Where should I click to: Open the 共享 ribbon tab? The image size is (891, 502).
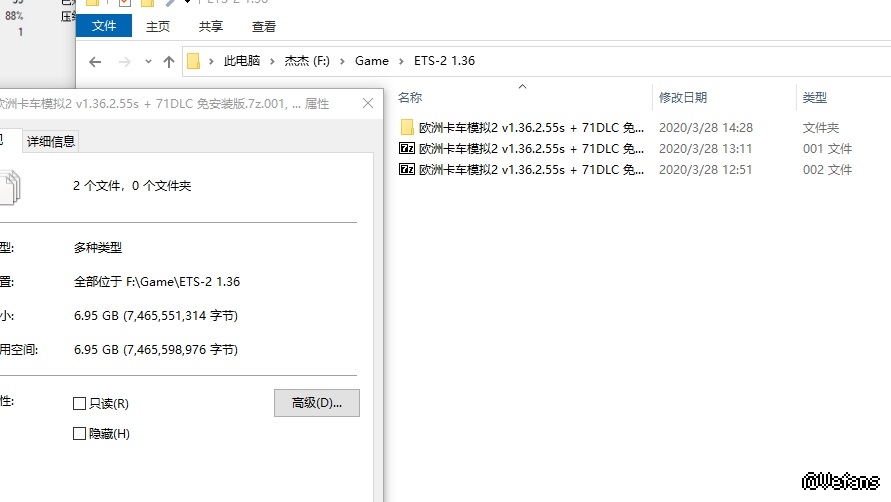[211, 27]
